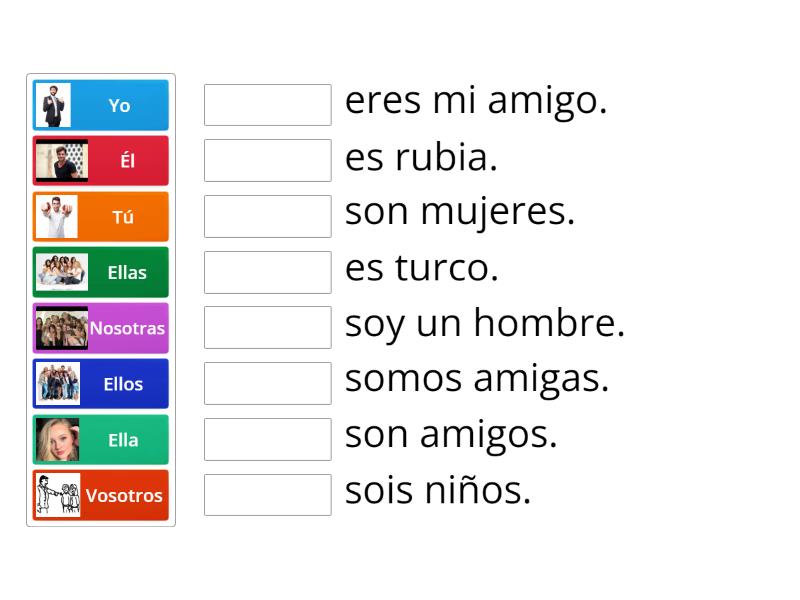Click the blank box next to 'sois niños'
This screenshot has width=800, height=600.
click(x=267, y=494)
